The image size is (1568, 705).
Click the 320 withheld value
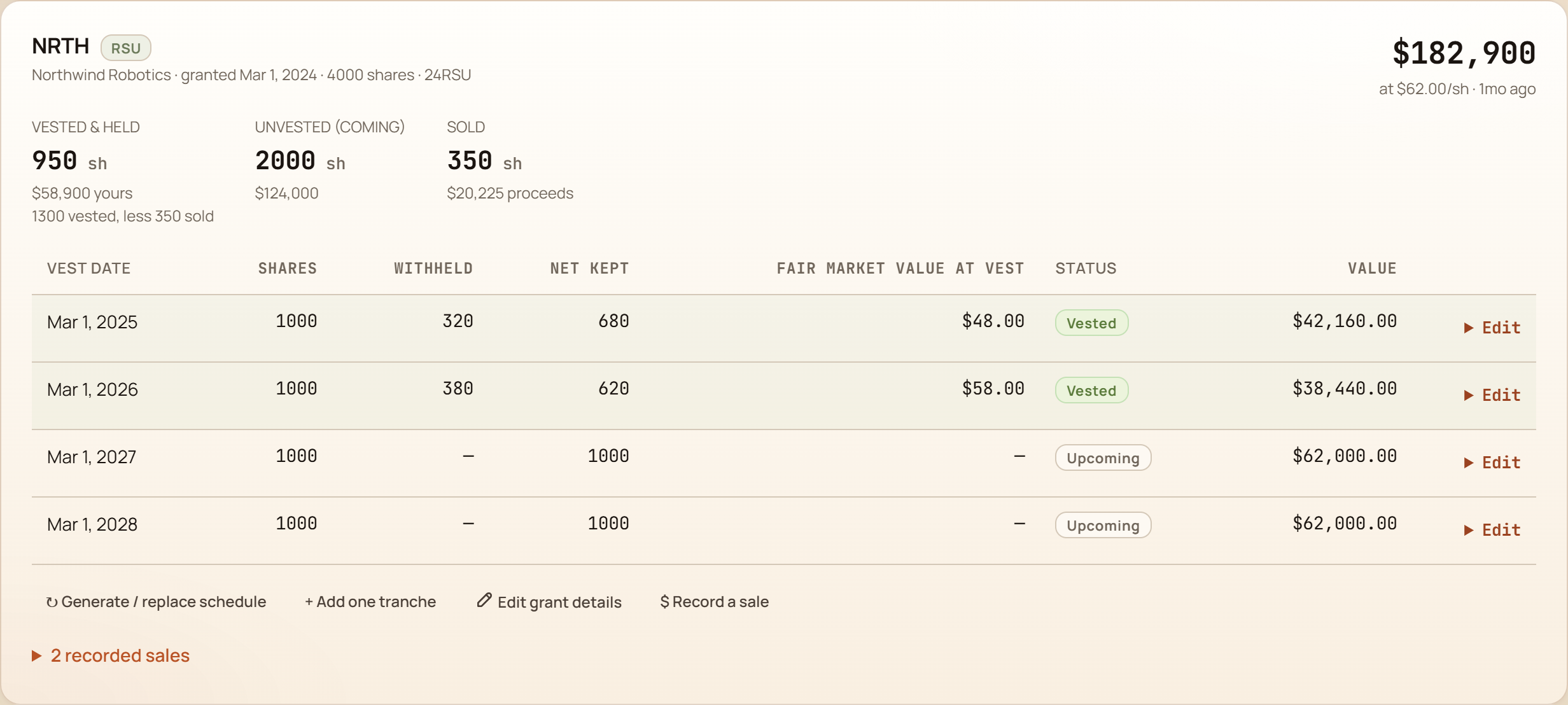click(458, 321)
